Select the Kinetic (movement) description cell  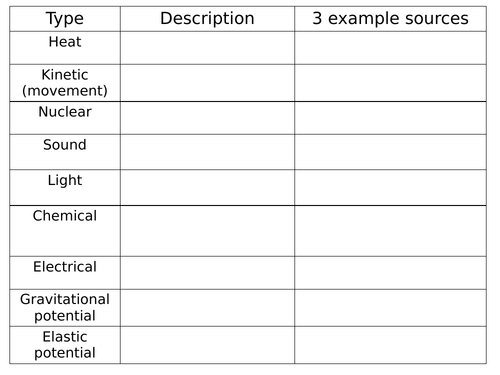207,83
